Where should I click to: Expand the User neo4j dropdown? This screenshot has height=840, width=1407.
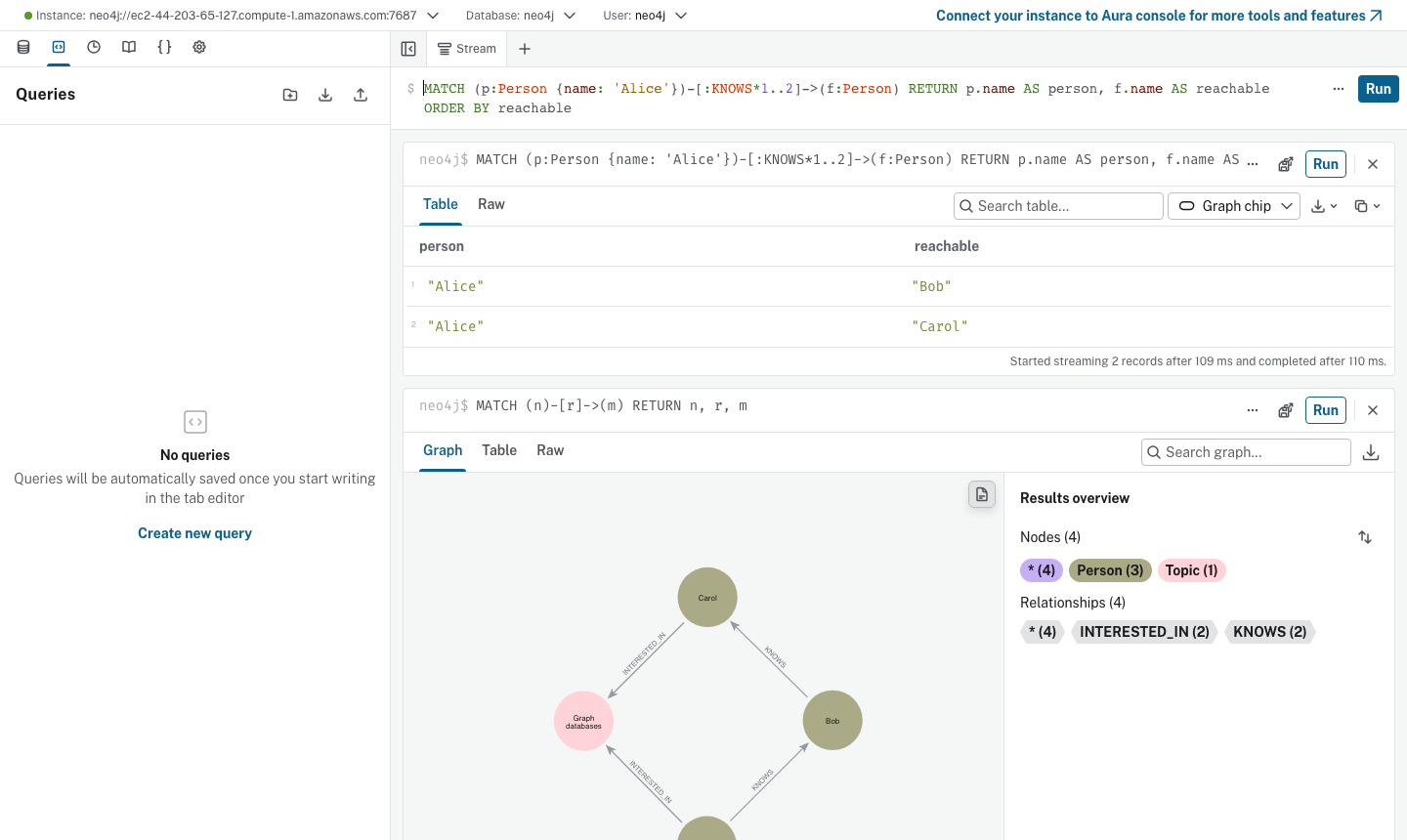tap(681, 16)
